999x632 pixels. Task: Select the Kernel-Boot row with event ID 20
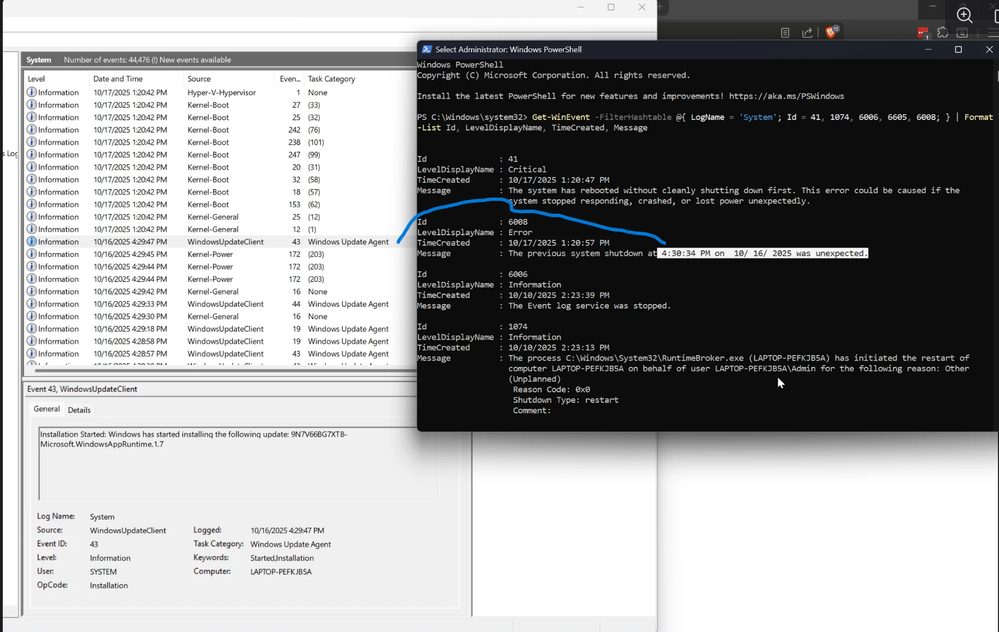(220, 167)
